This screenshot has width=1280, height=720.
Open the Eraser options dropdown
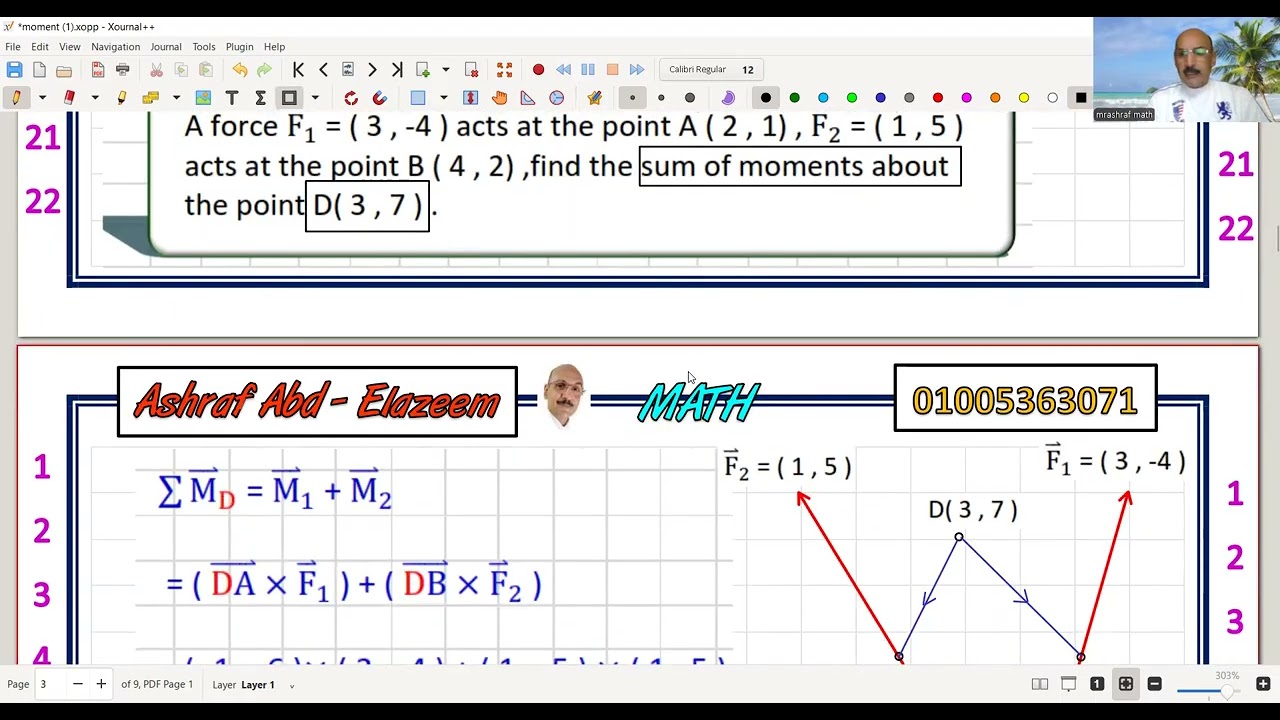pos(95,98)
